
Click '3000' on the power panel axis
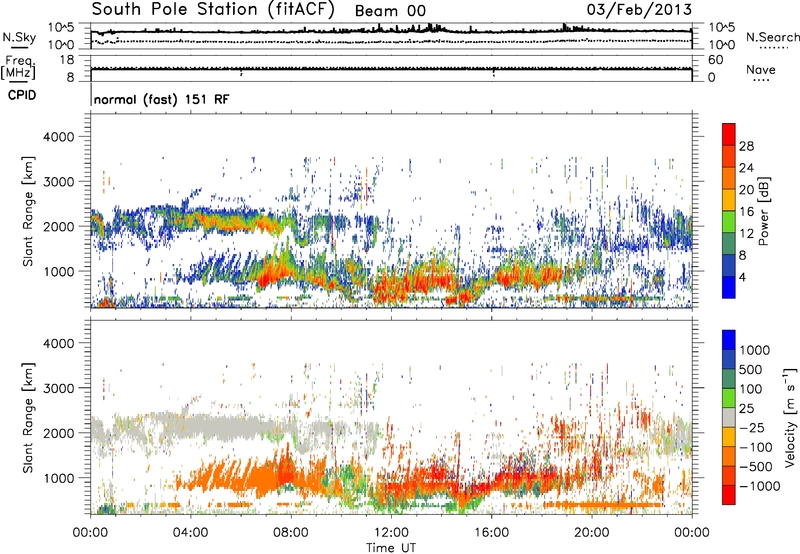pos(59,182)
